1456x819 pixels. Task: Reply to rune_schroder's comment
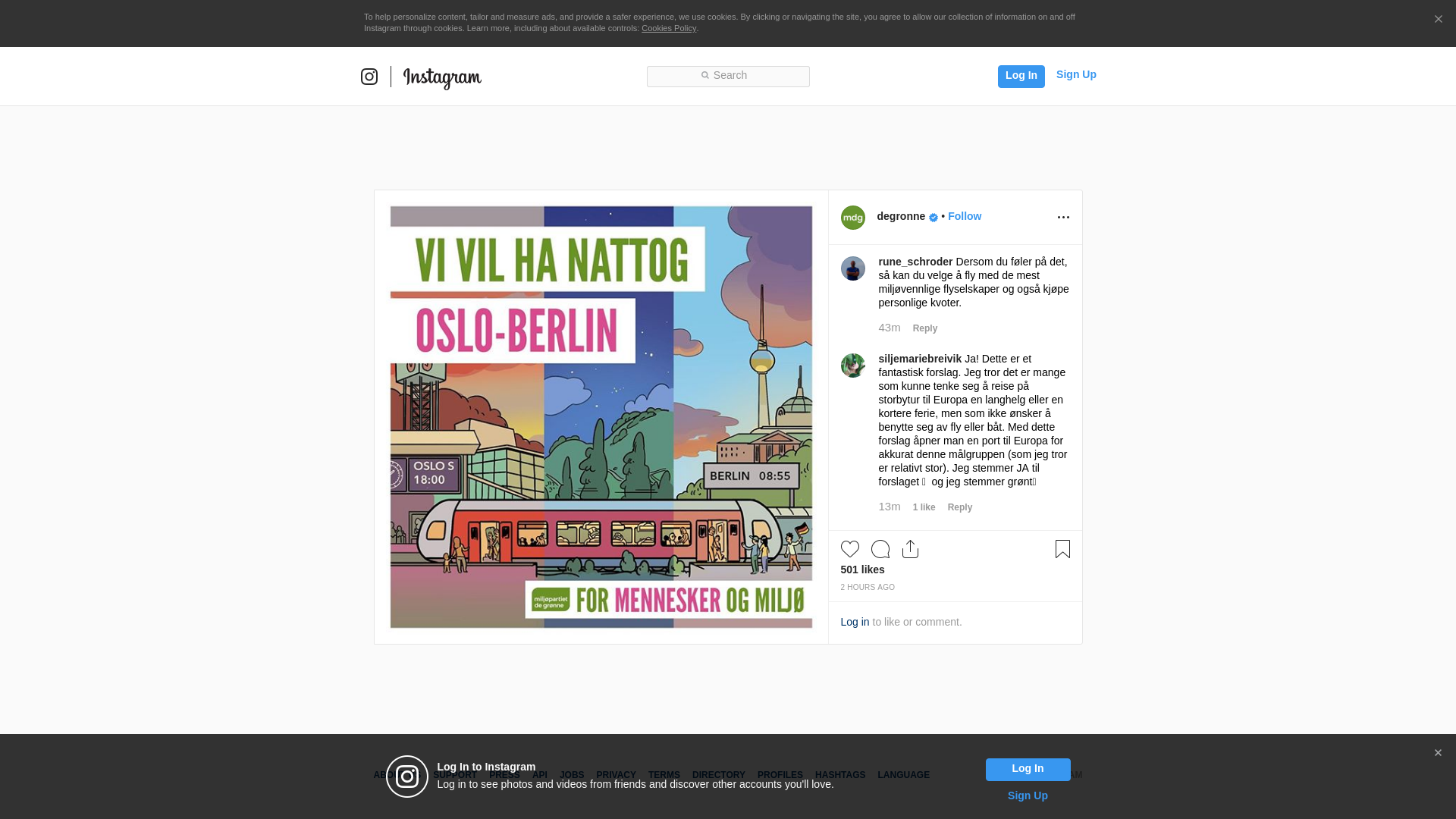point(925,328)
